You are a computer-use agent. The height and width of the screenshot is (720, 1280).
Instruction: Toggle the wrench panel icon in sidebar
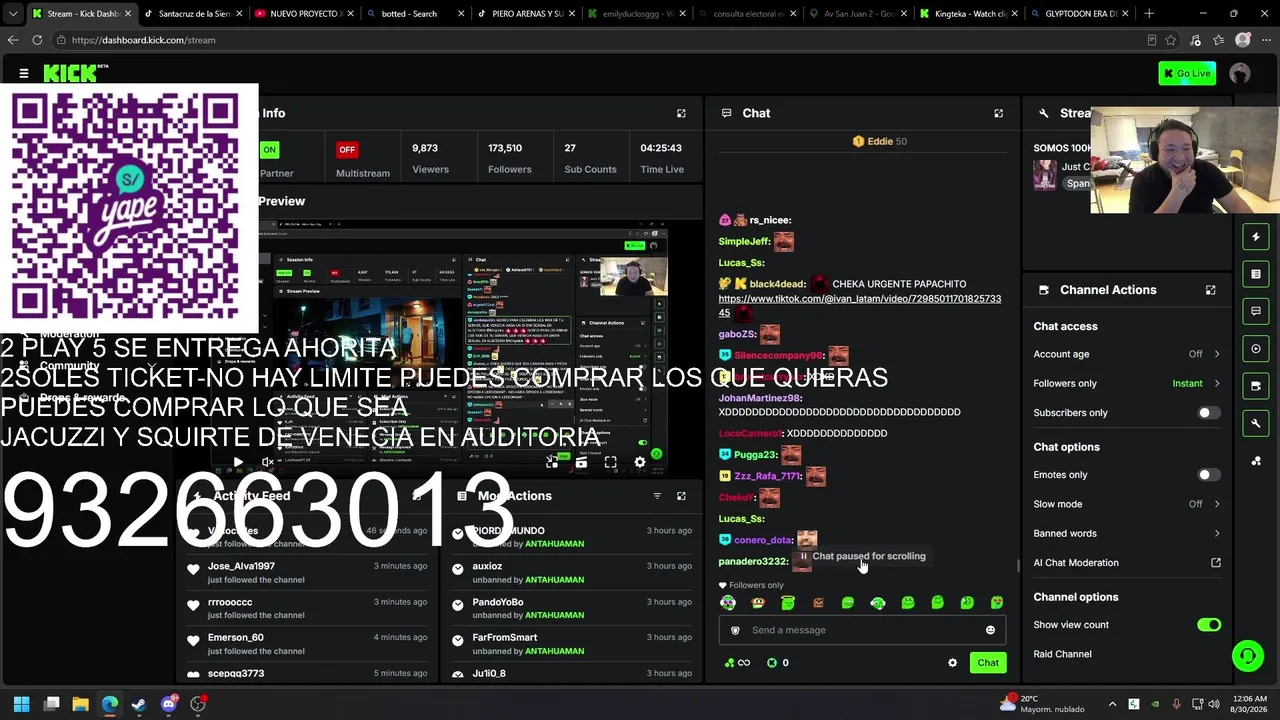pyautogui.click(x=1256, y=424)
